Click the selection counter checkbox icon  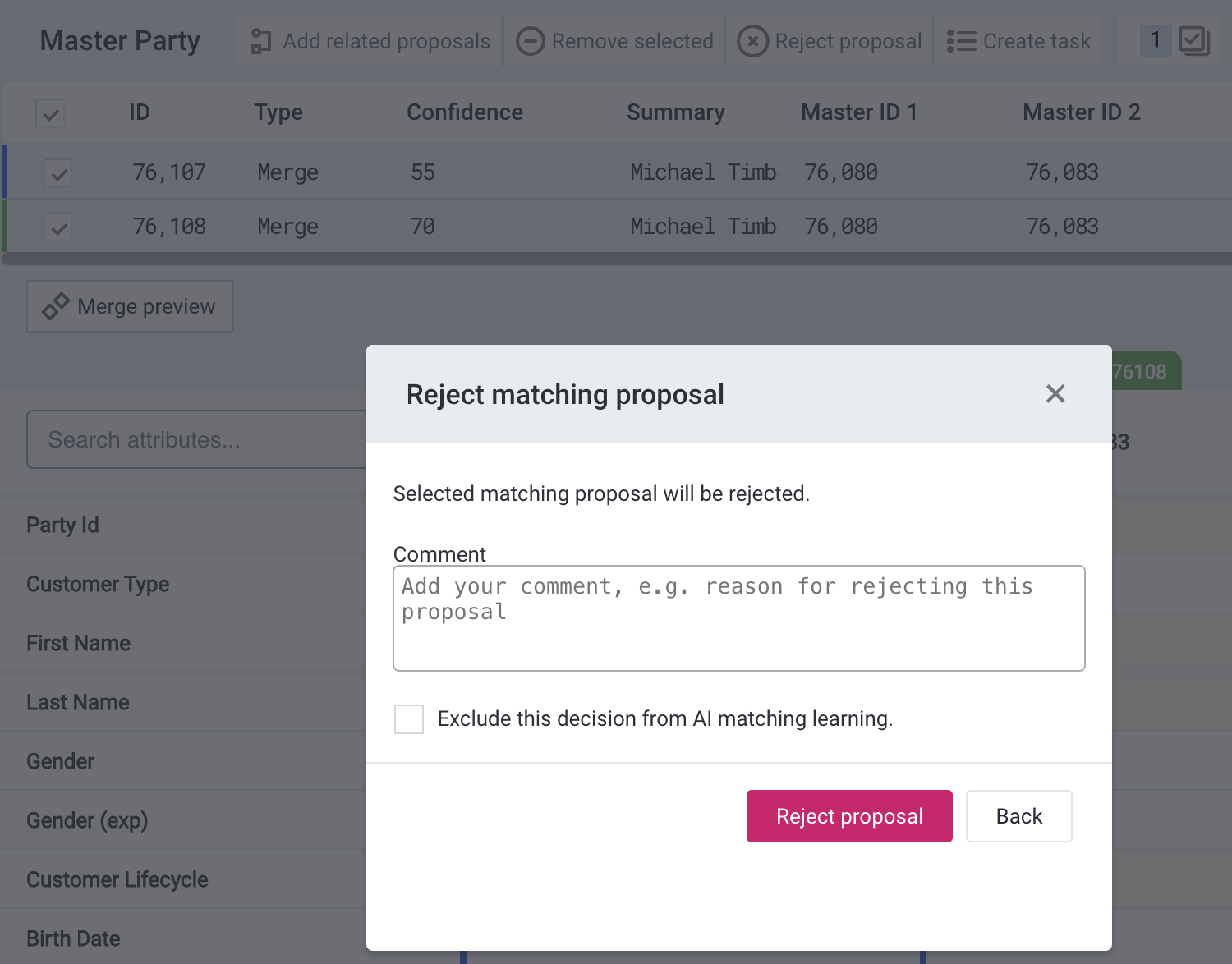(1193, 39)
